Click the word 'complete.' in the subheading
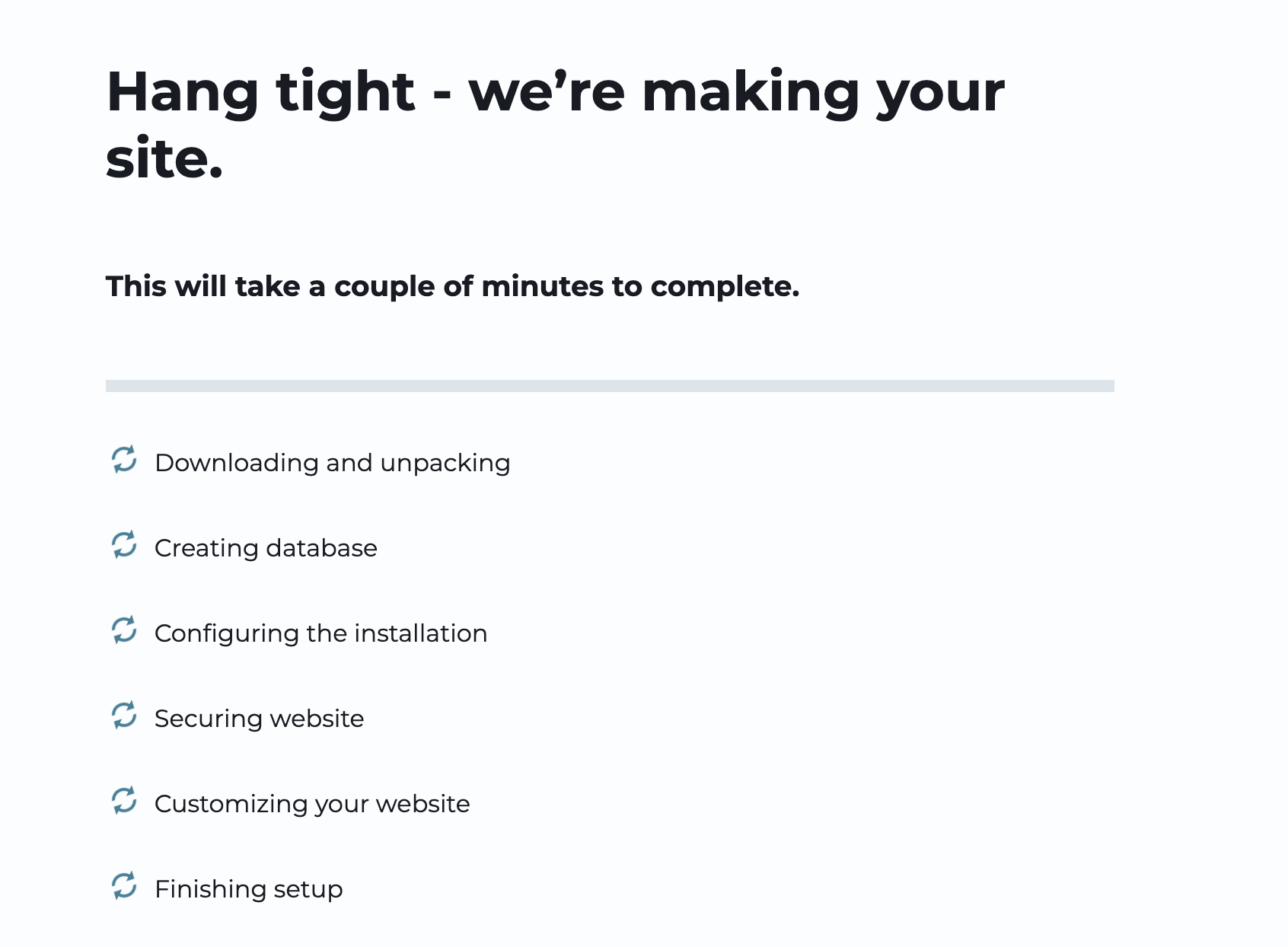The width and height of the screenshot is (1288, 947). [725, 287]
